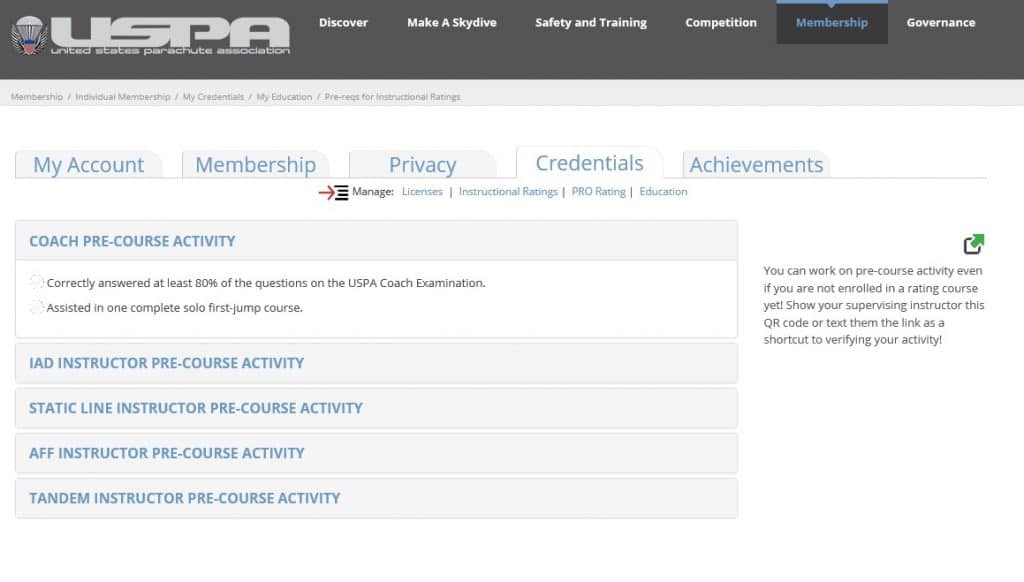Viewport: 1024px width, 582px height.
Task: Click the red arrow Manage menu icon
Action: 333,193
